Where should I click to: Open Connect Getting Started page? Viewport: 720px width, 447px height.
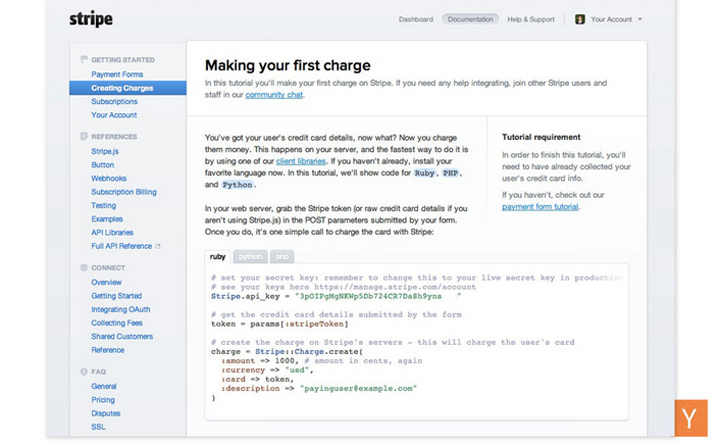click(116, 296)
